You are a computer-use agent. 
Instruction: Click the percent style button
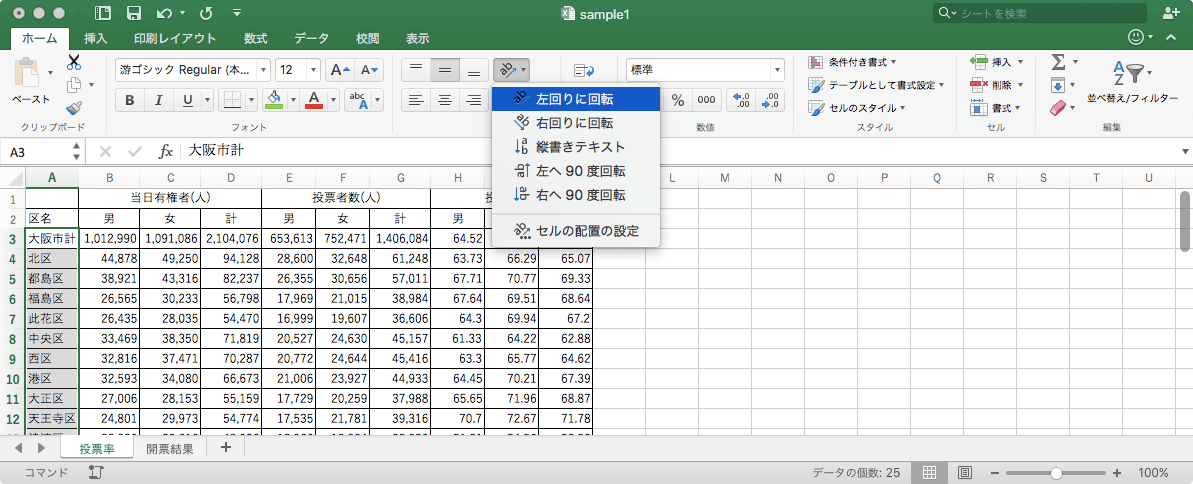678,100
